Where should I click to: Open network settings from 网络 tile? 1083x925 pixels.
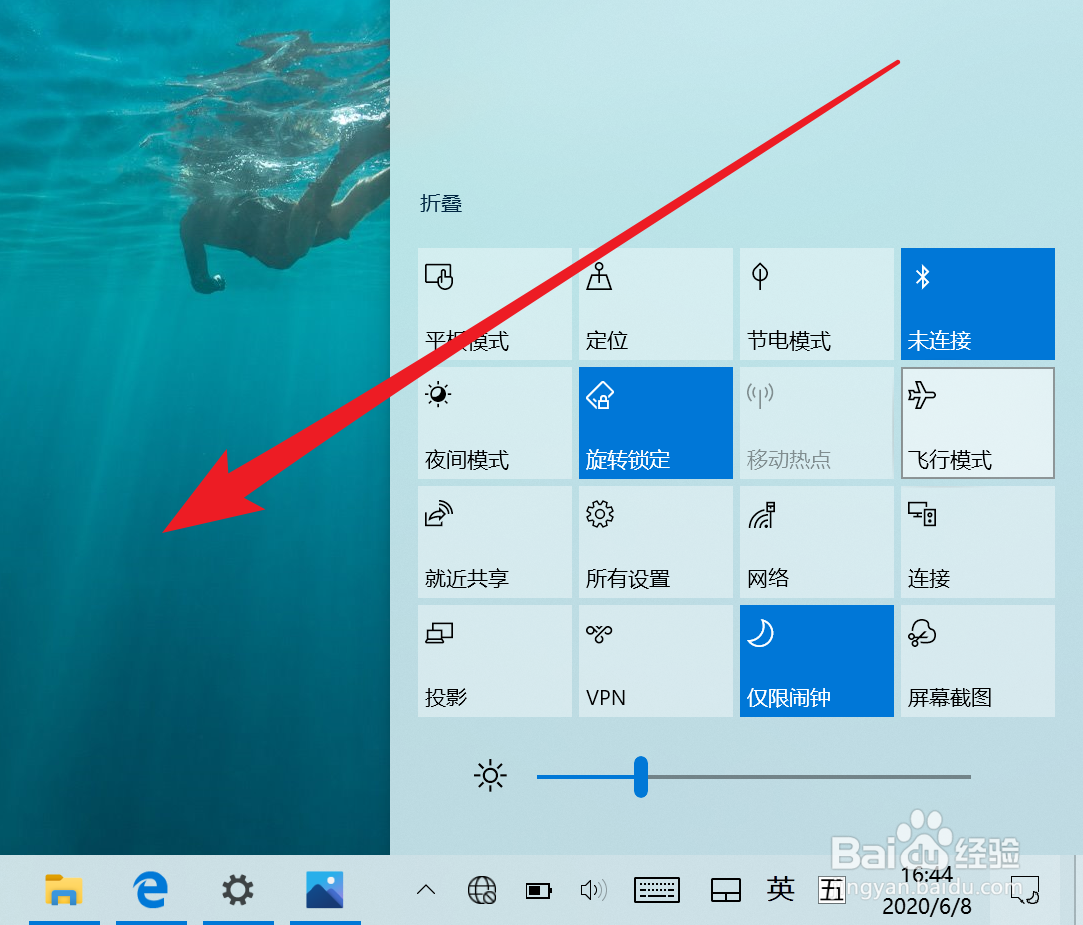coord(816,542)
